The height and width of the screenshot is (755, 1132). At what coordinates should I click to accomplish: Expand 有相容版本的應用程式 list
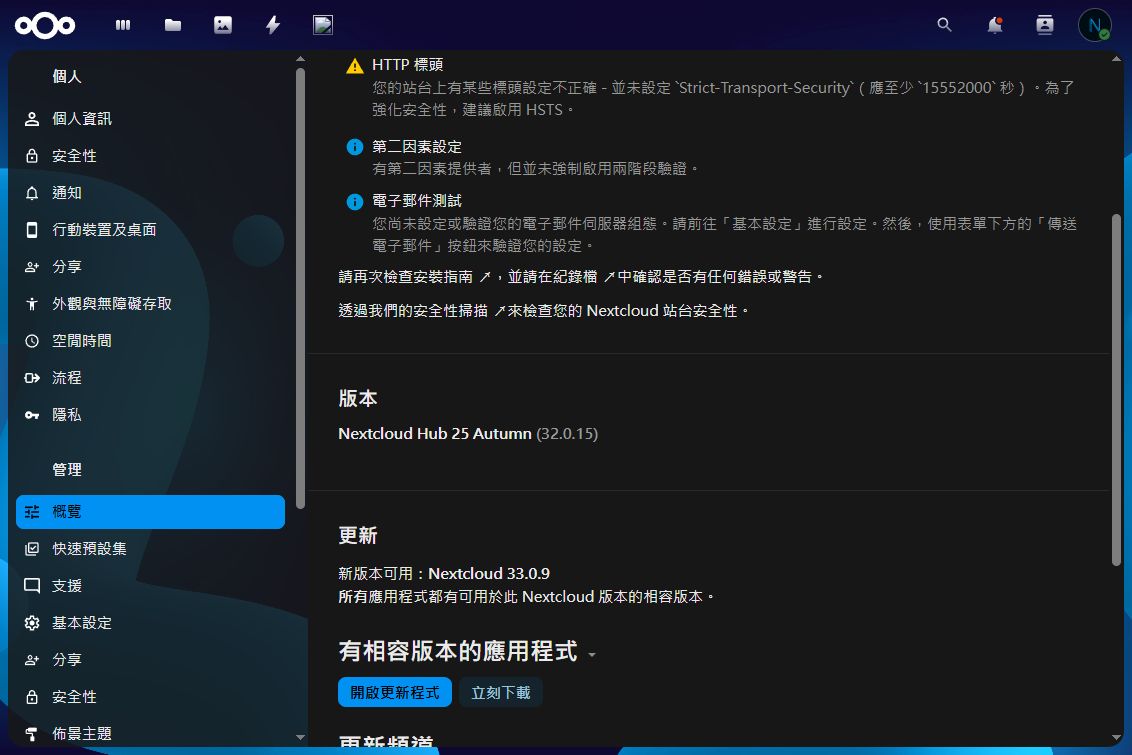467,652
